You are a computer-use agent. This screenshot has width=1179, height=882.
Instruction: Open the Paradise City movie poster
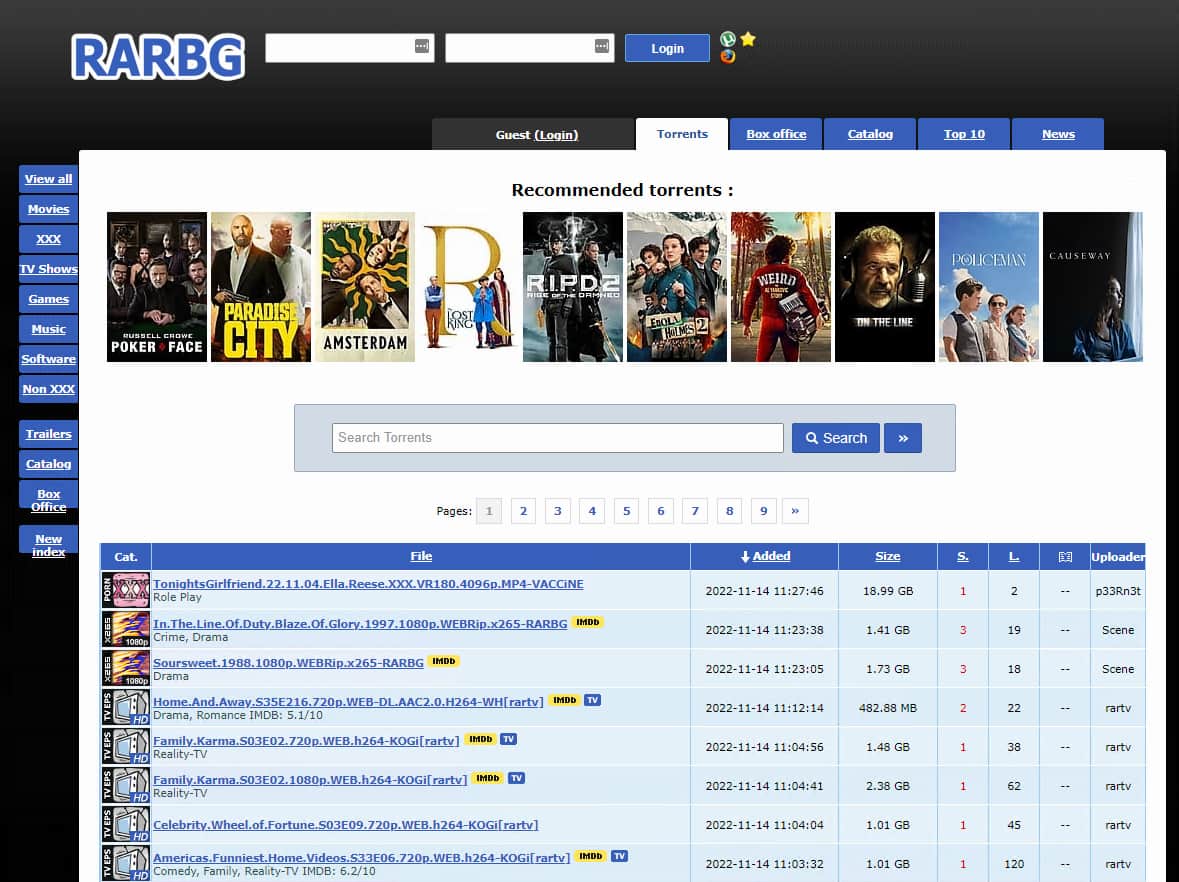pos(260,286)
